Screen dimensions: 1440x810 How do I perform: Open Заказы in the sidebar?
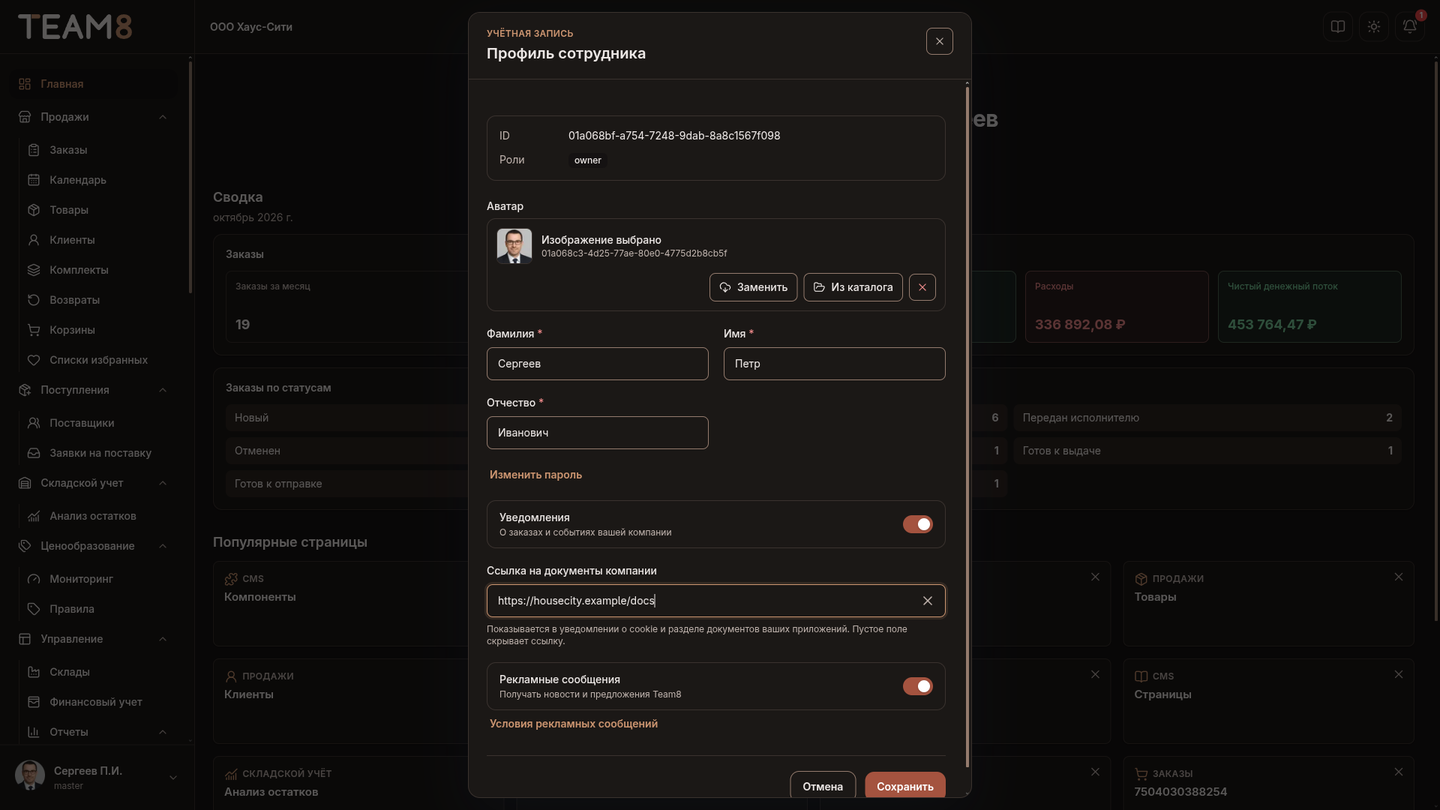(68, 150)
